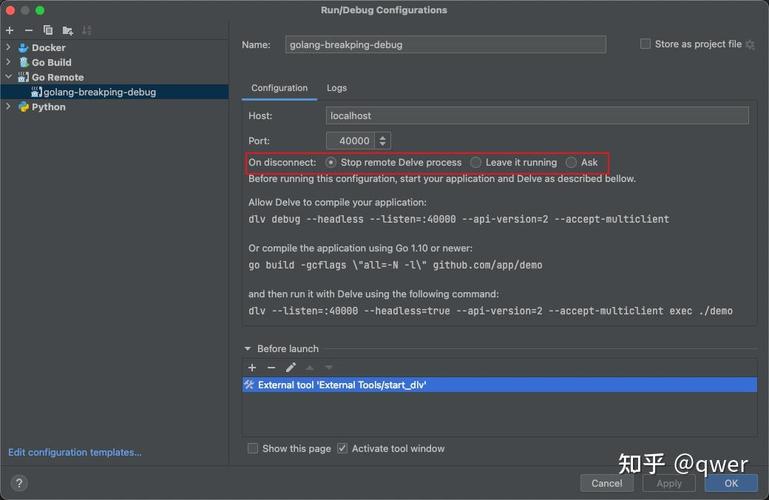The image size is (769, 500).
Task: Open the gear icon beside Store as project file
Action: click(750, 45)
